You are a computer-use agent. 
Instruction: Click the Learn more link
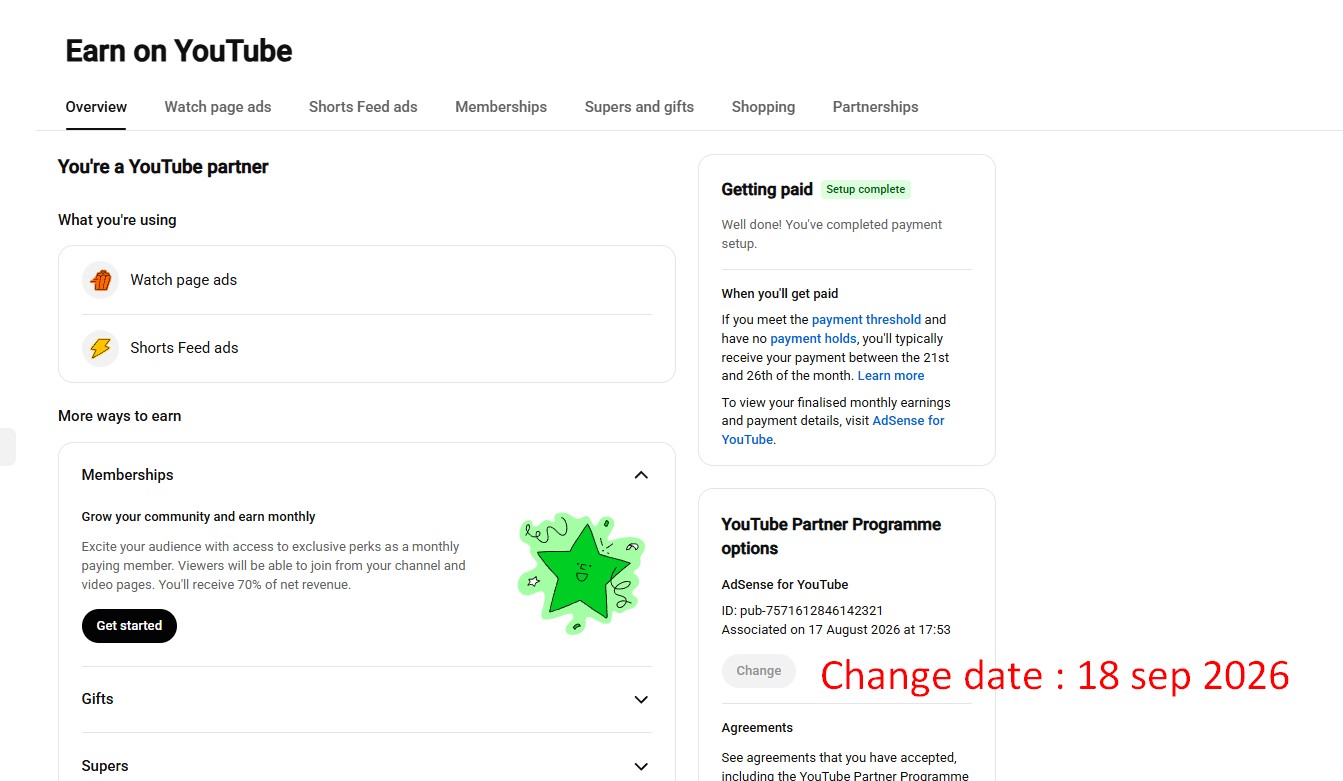[x=891, y=376]
